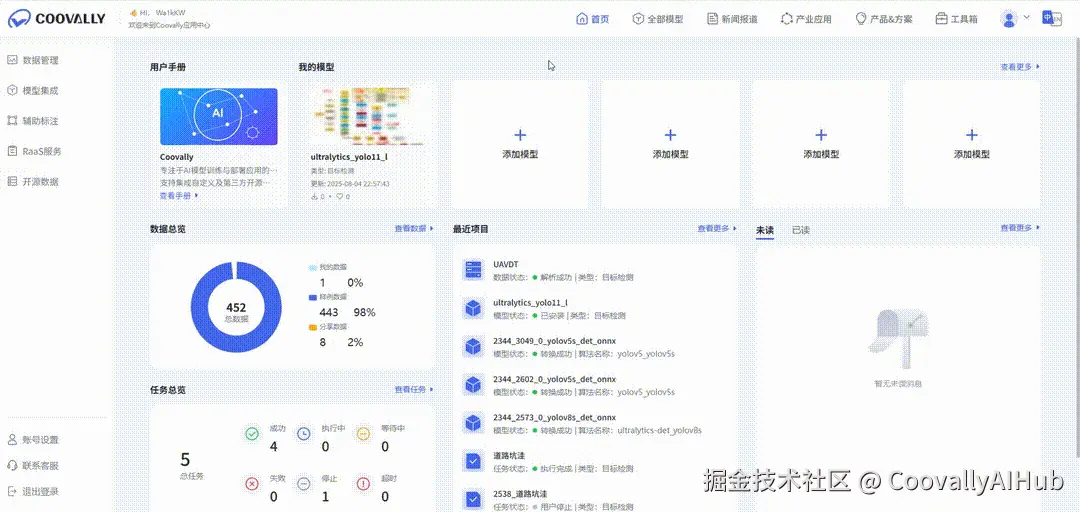1080x512 pixels.
Task: Click the 2344_2573_0_yolov8s_det_onnx project name
Action: [x=554, y=417]
